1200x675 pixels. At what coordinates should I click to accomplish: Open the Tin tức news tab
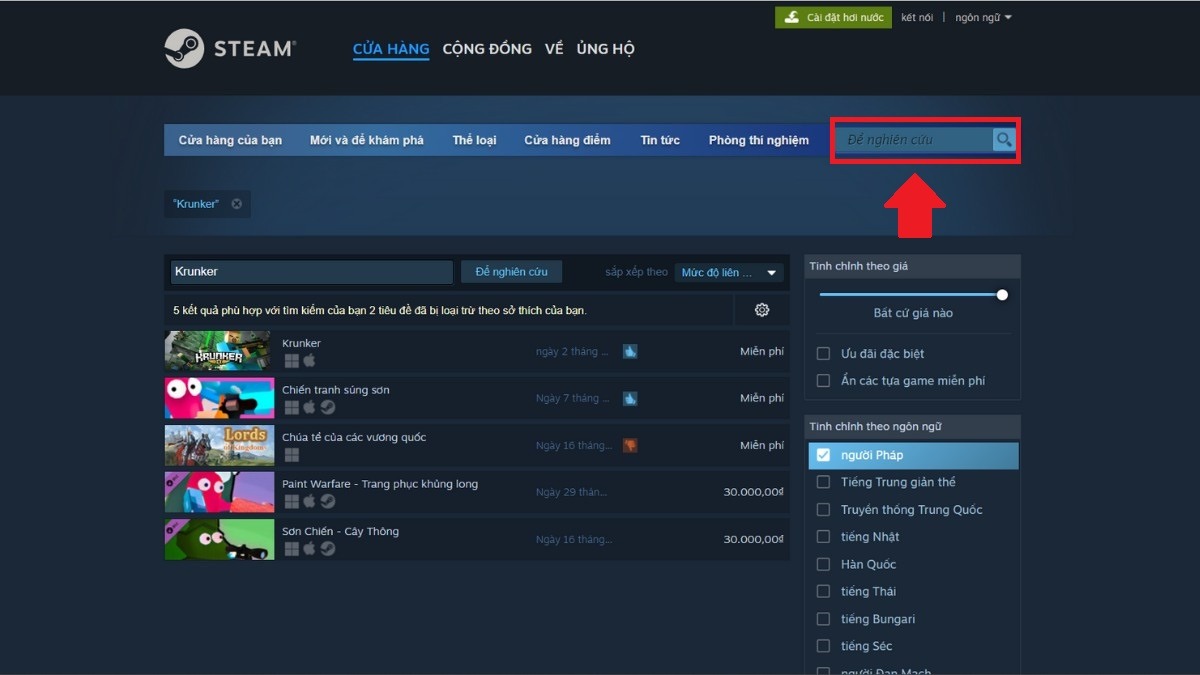point(660,140)
